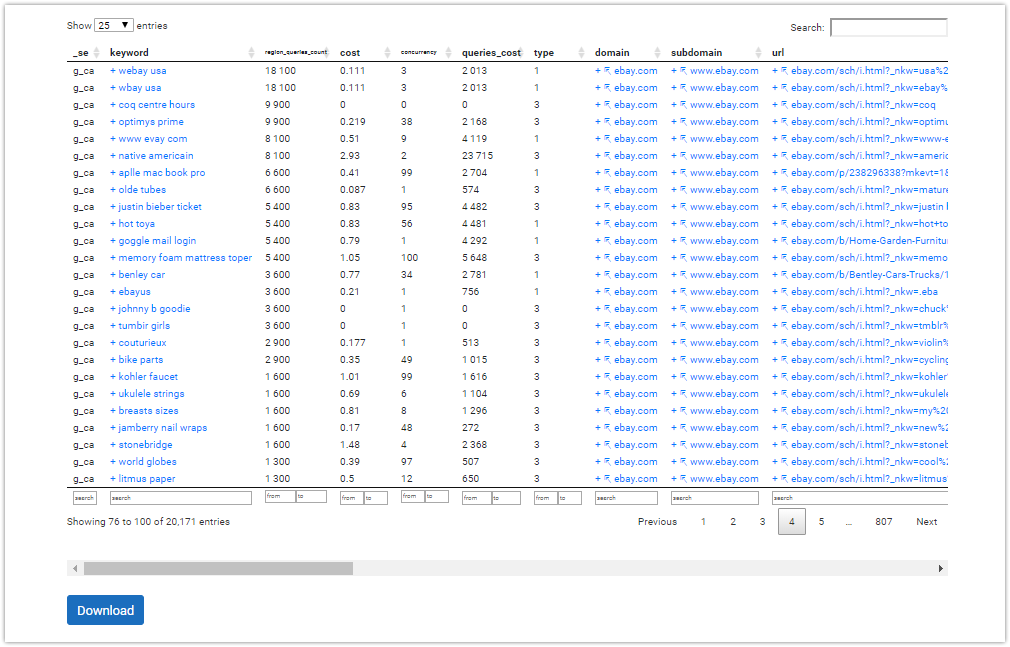Click the plus icon beside keyword "webay usa"
The height and width of the screenshot is (647, 1010).
tap(113, 71)
